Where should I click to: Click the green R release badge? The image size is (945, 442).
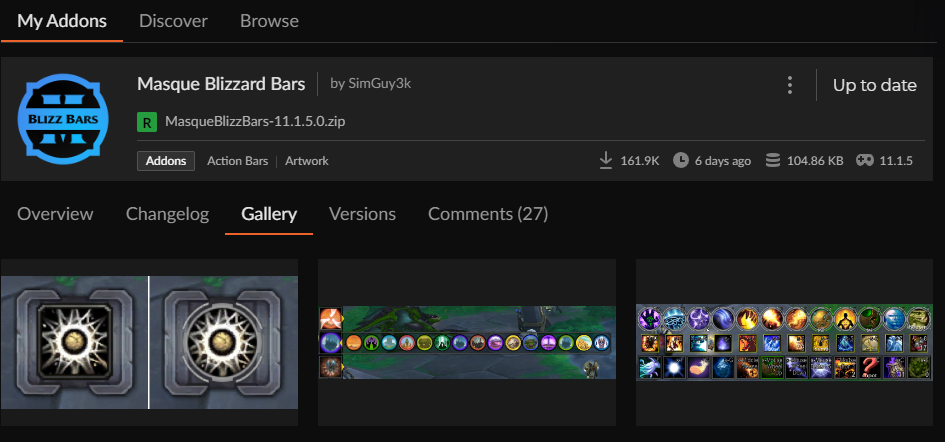click(147, 122)
